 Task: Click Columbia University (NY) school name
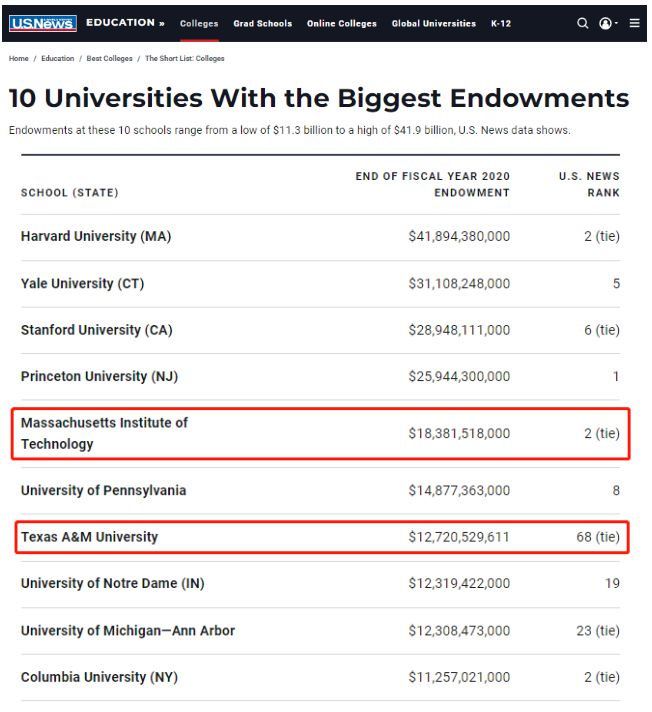pos(99,677)
